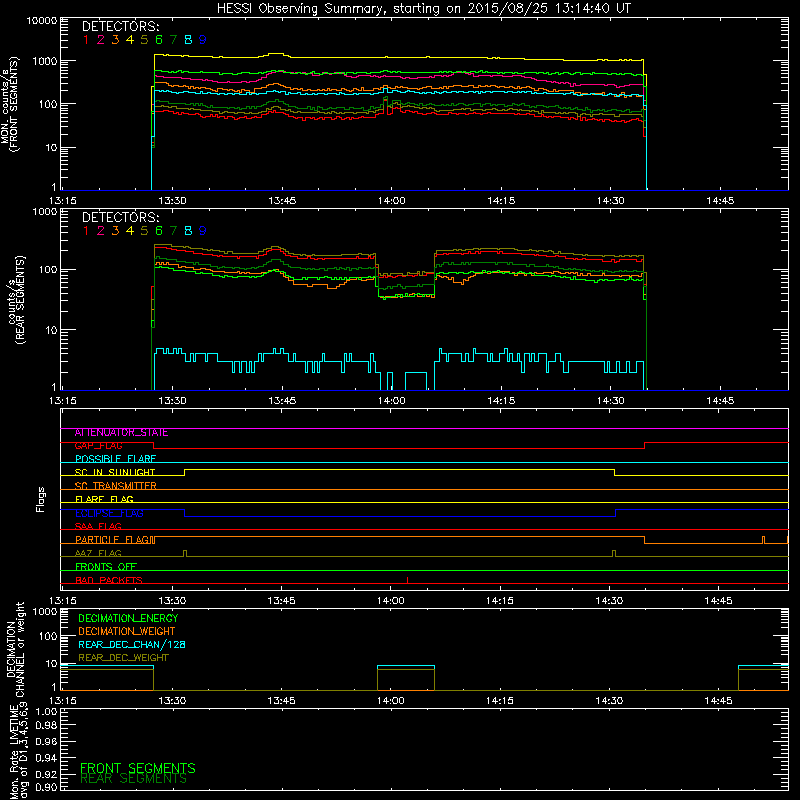Viewport: 800px width, 800px height.
Task: Select yellow detector 4 in front segments legend
Action: (130, 40)
